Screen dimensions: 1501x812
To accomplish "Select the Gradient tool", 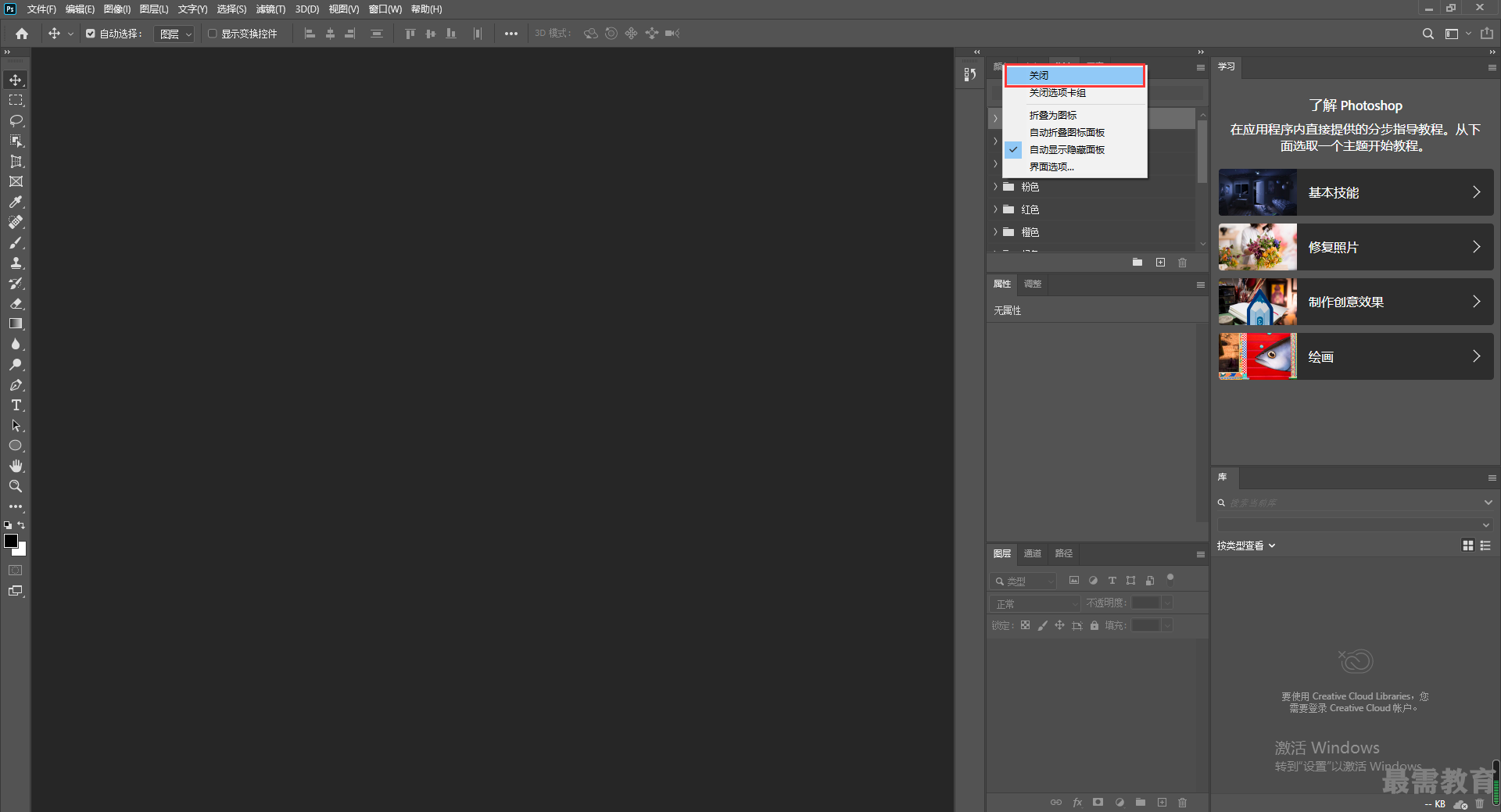I will point(16,324).
